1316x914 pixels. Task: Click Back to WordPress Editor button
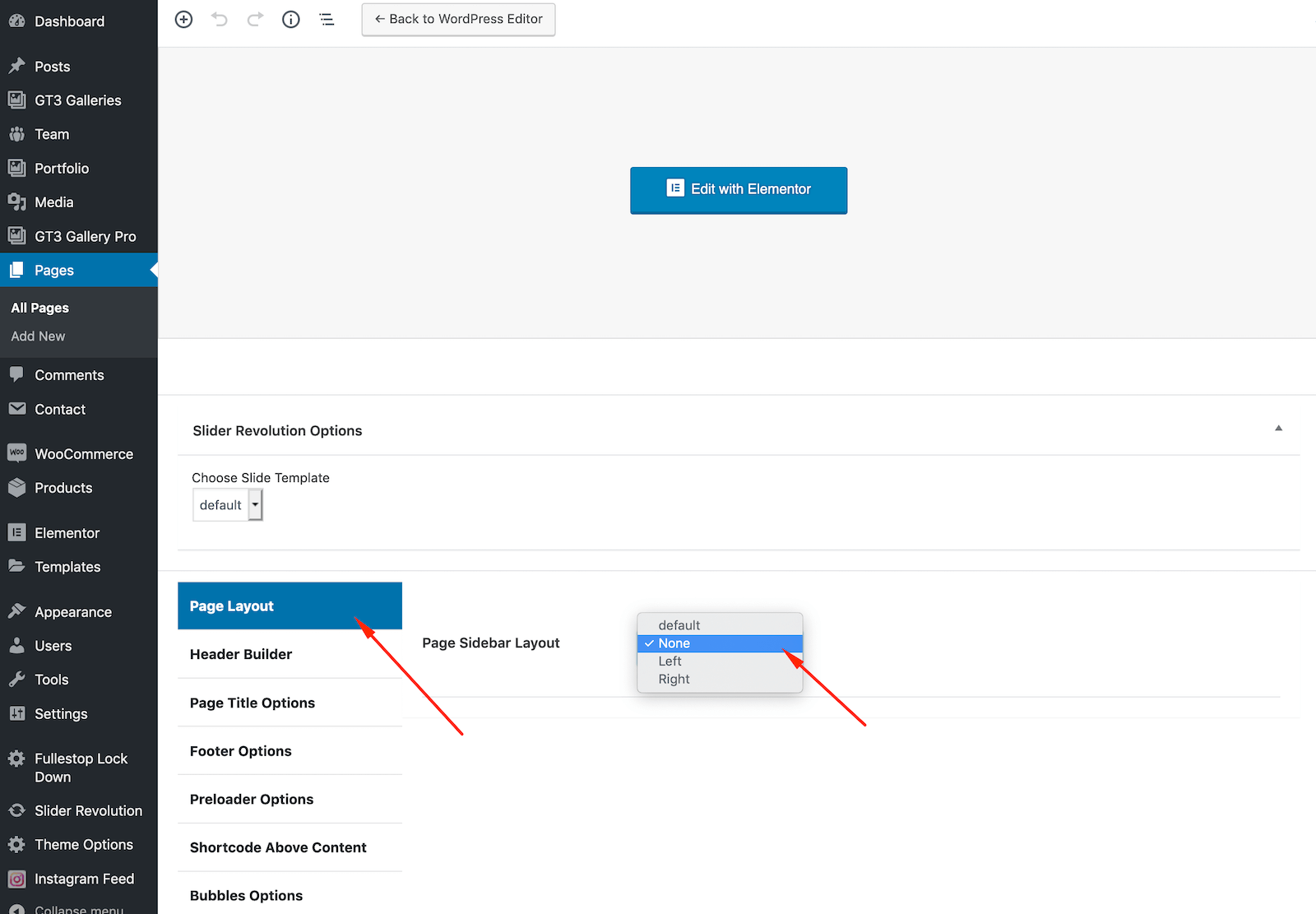[458, 19]
